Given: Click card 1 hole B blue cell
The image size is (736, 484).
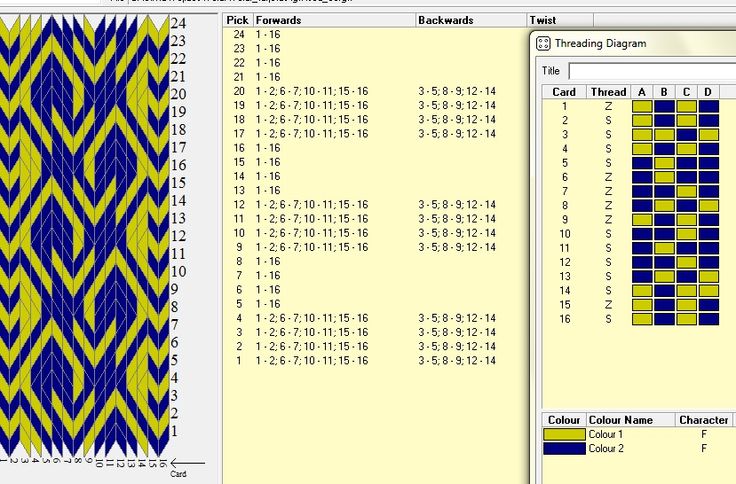Looking at the screenshot, I should point(664,106).
